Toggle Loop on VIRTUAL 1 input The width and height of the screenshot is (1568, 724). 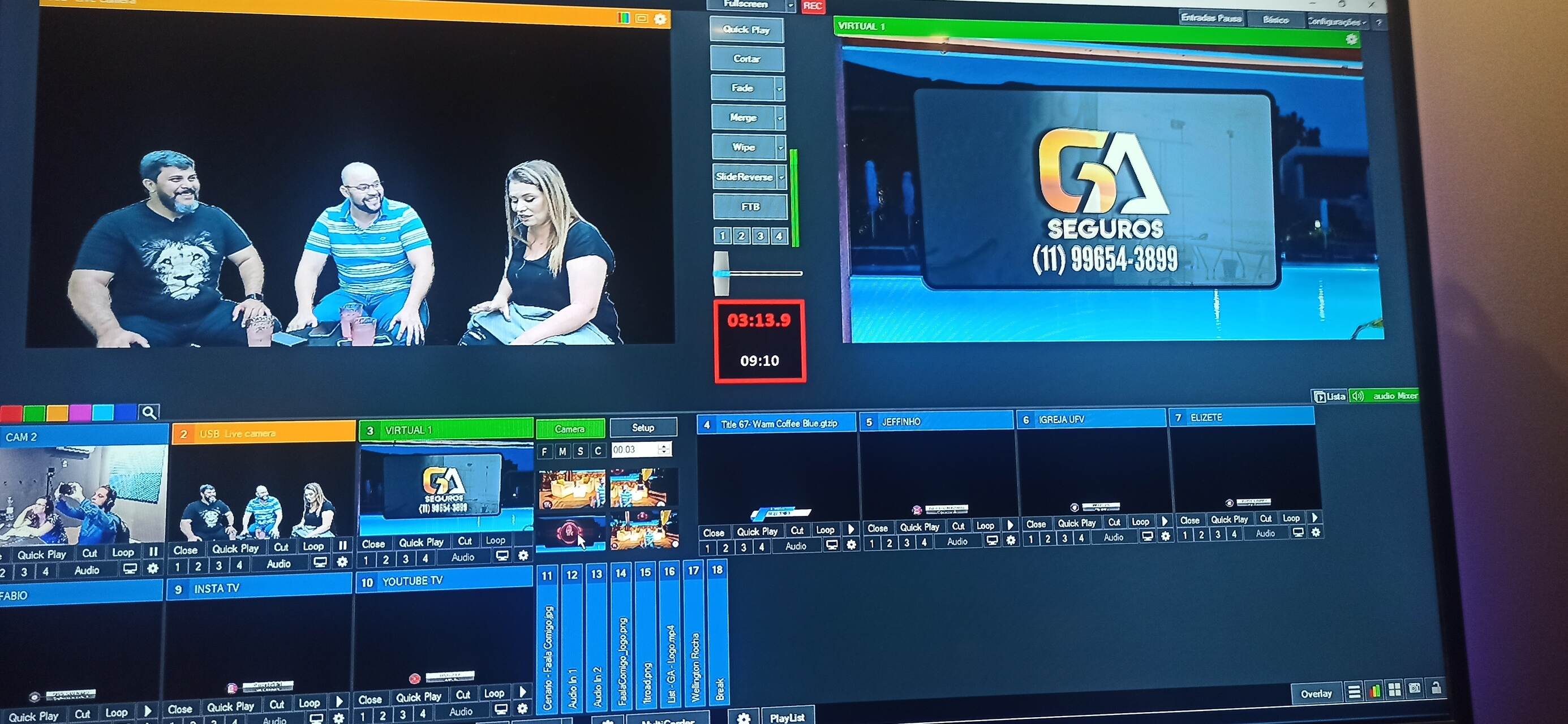pos(496,540)
